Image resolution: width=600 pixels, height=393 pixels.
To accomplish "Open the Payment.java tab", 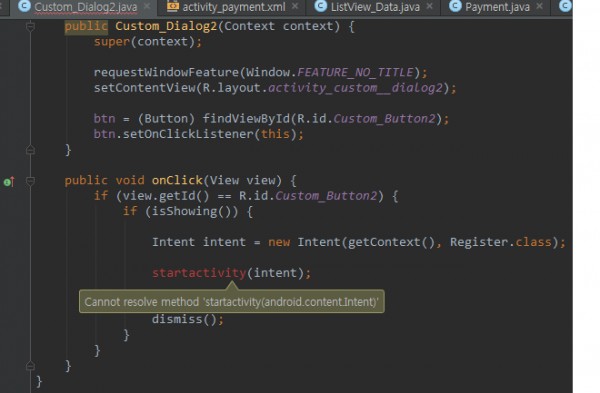I will (x=497, y=7).
